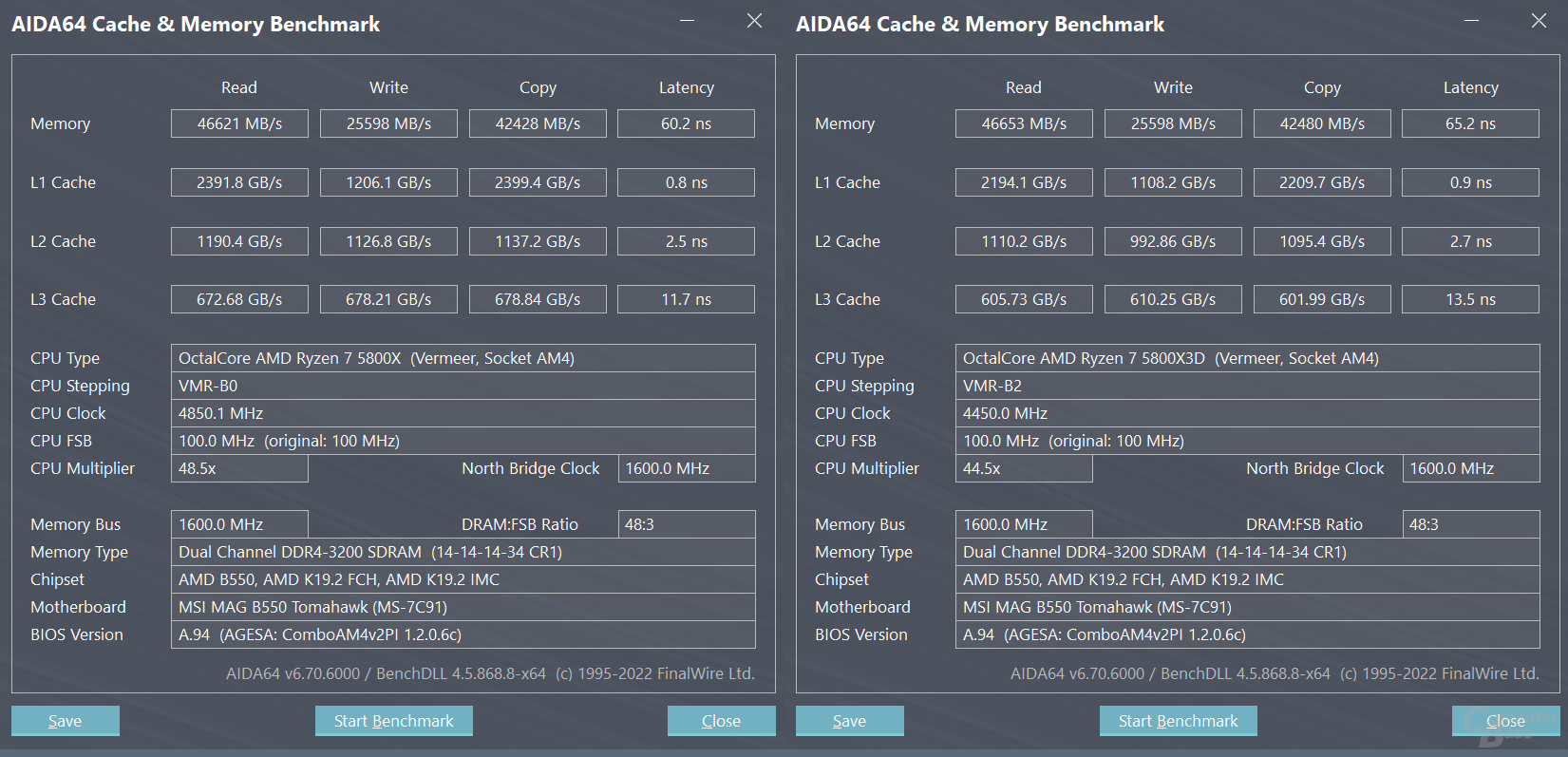
Task: Select Memory Read value 46653 MB/s
Action: pos(1024,123)
